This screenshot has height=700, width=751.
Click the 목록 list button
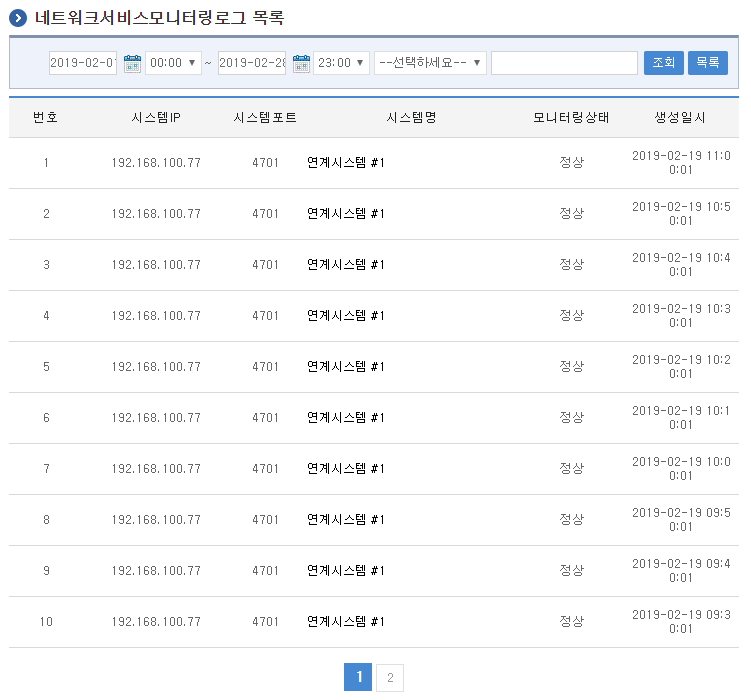(707, 63)
